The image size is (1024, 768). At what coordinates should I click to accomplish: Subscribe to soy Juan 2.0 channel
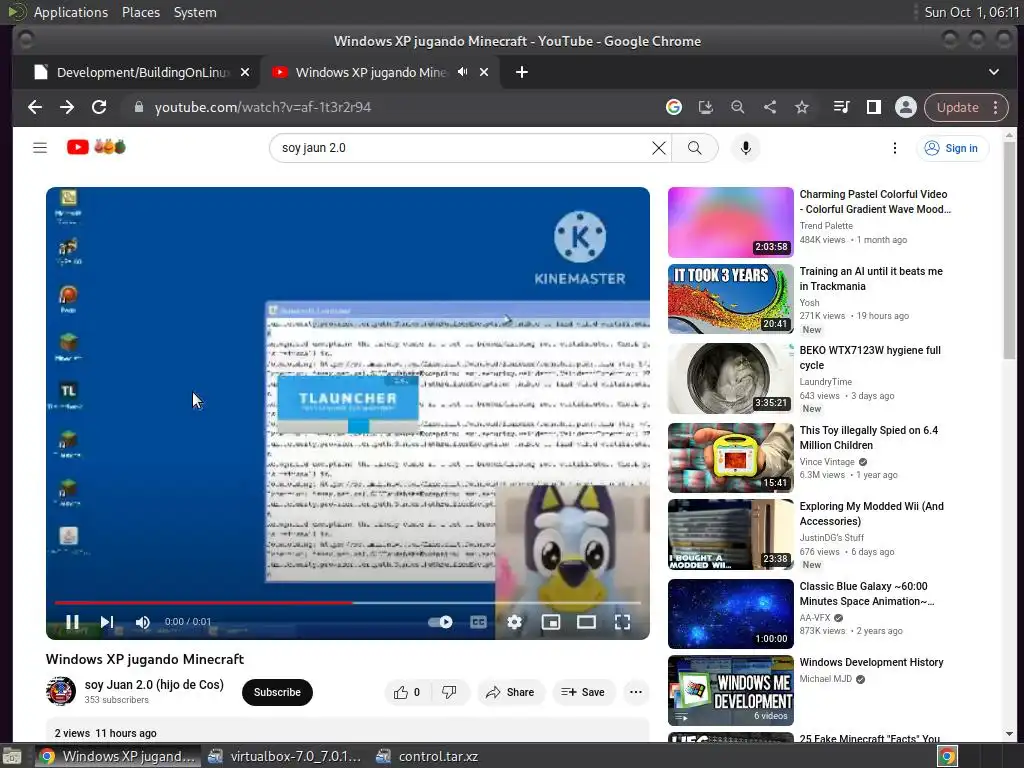click(x=277, y=692)
